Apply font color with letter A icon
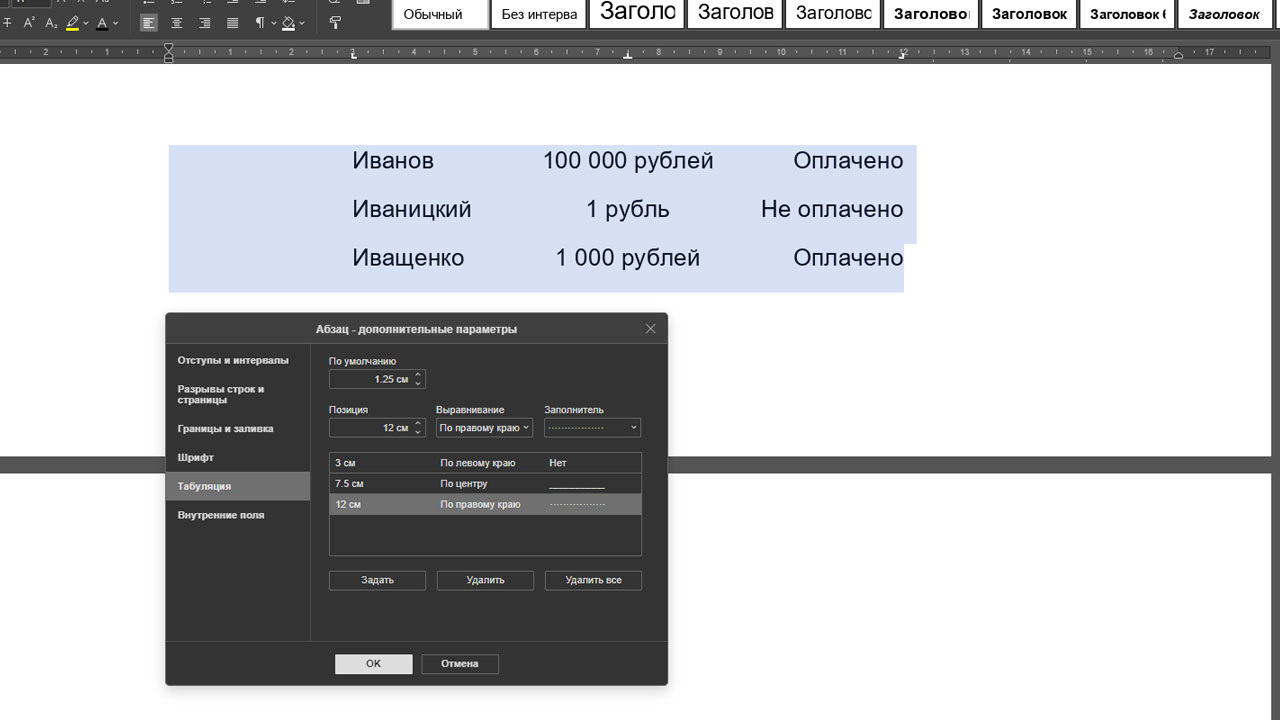Screen dimensions: 1280x720 102,22
